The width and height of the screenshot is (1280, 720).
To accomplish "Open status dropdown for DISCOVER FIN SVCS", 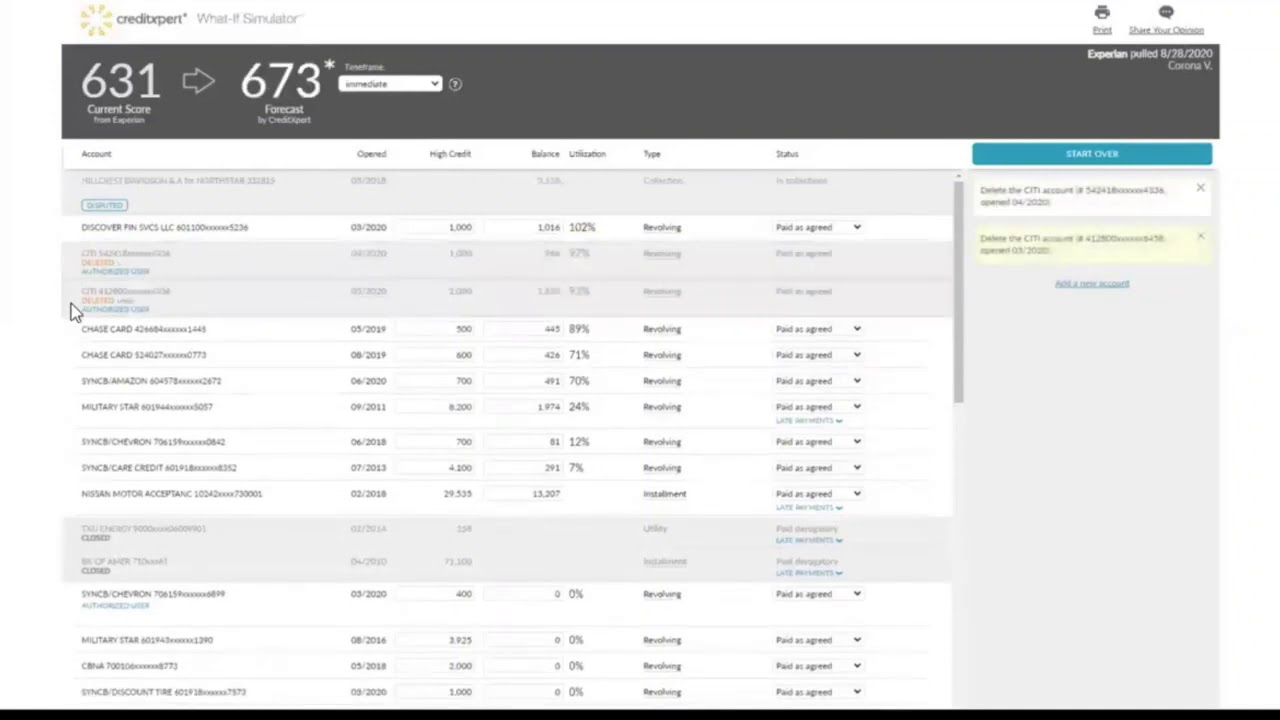I will coord(818,227).
